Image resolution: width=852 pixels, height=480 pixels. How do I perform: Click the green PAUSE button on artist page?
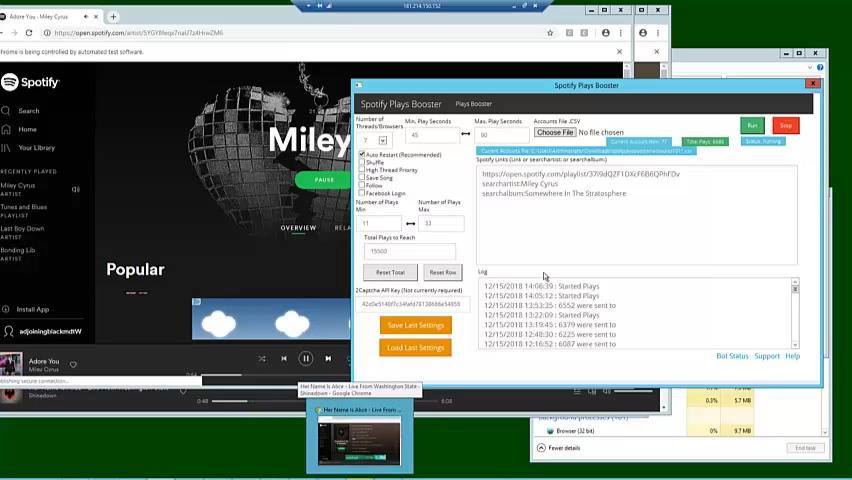click(324, 180)
